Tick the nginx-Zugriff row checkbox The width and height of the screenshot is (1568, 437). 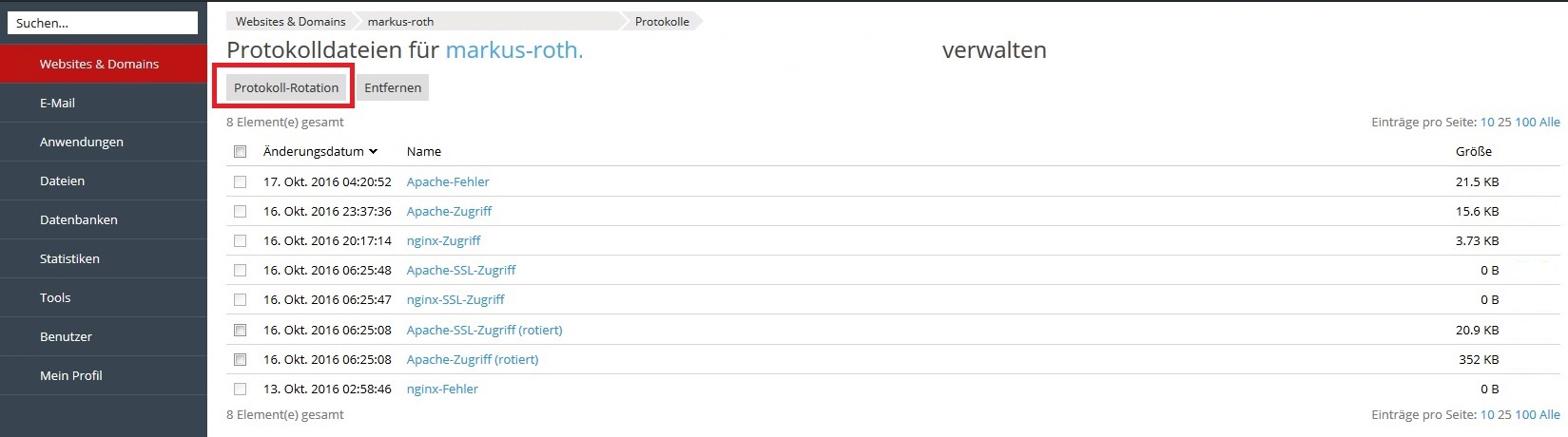241,240
